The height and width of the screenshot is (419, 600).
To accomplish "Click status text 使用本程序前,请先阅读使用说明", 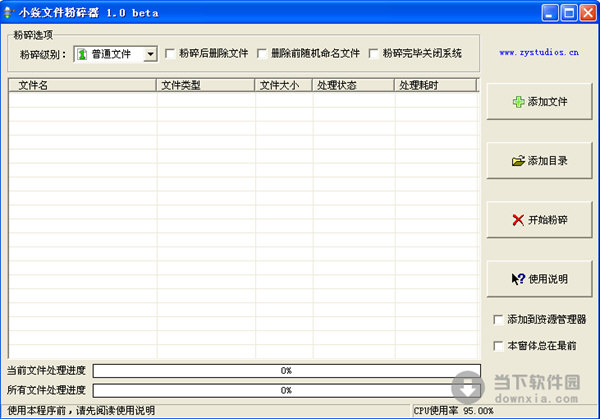I will click(x=81, y=411).
